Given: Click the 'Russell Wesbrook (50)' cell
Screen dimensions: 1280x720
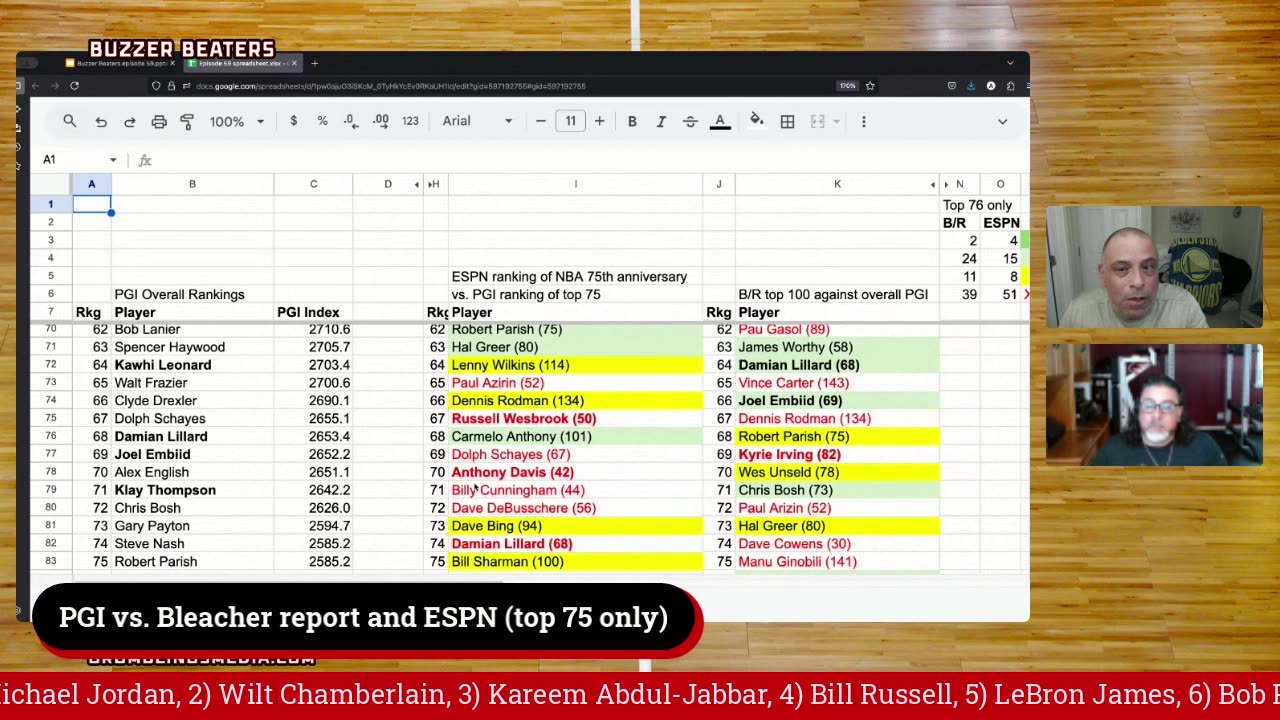Looking at the screenshot, I should [x=575, y=419].
